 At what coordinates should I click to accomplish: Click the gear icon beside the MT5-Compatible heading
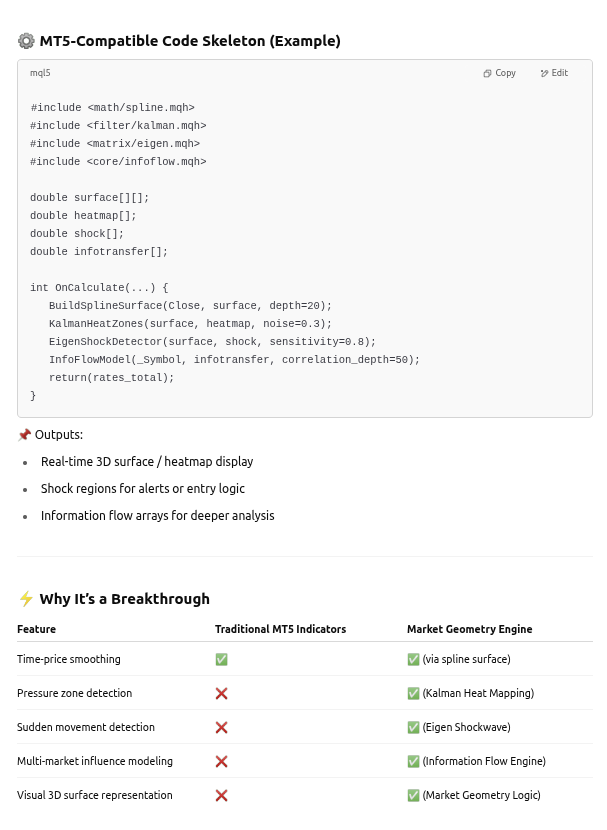[26, 41]
